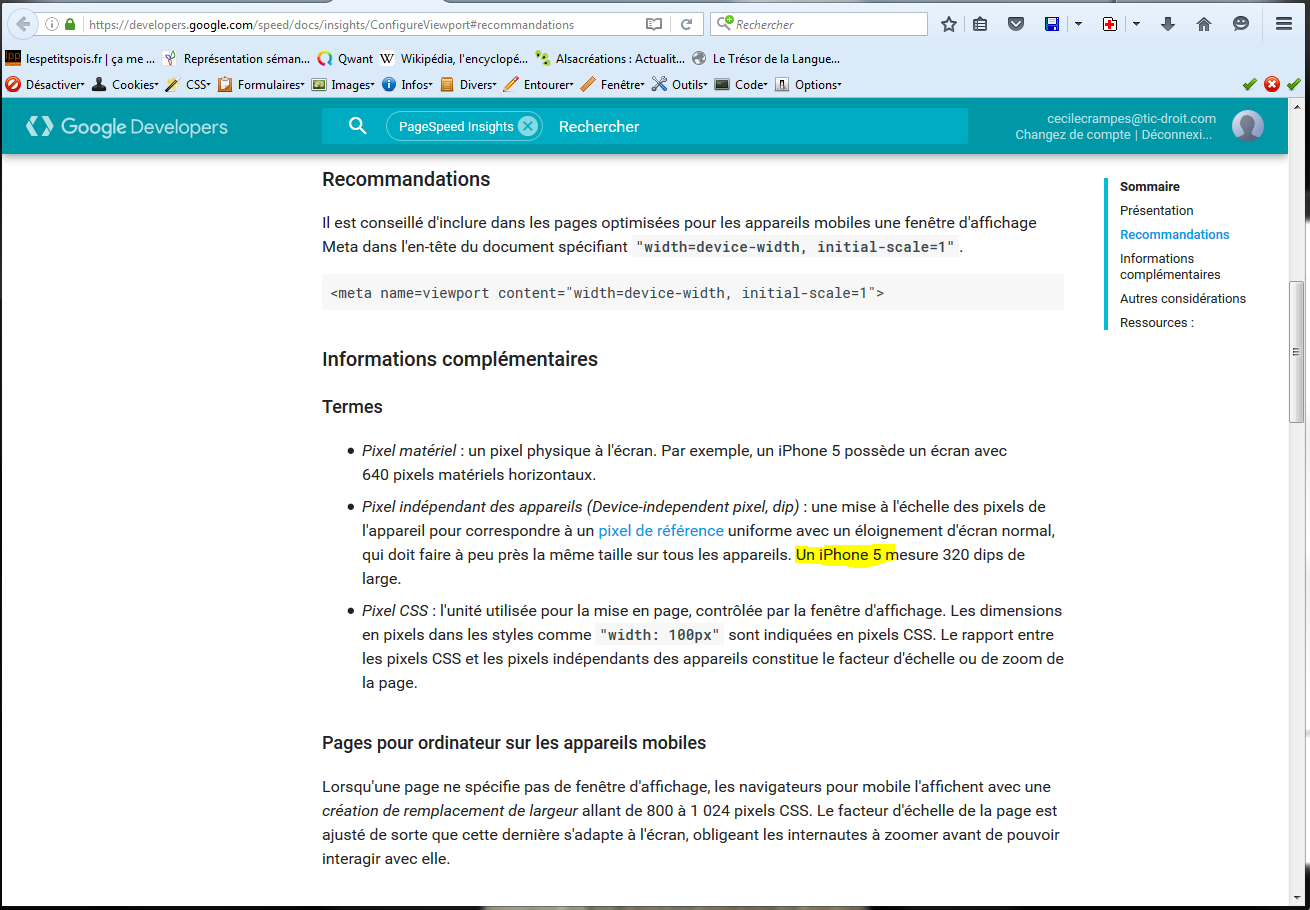1310x910 pixels.
Task: Click Changez de compte
Action: click(1073, 134)
